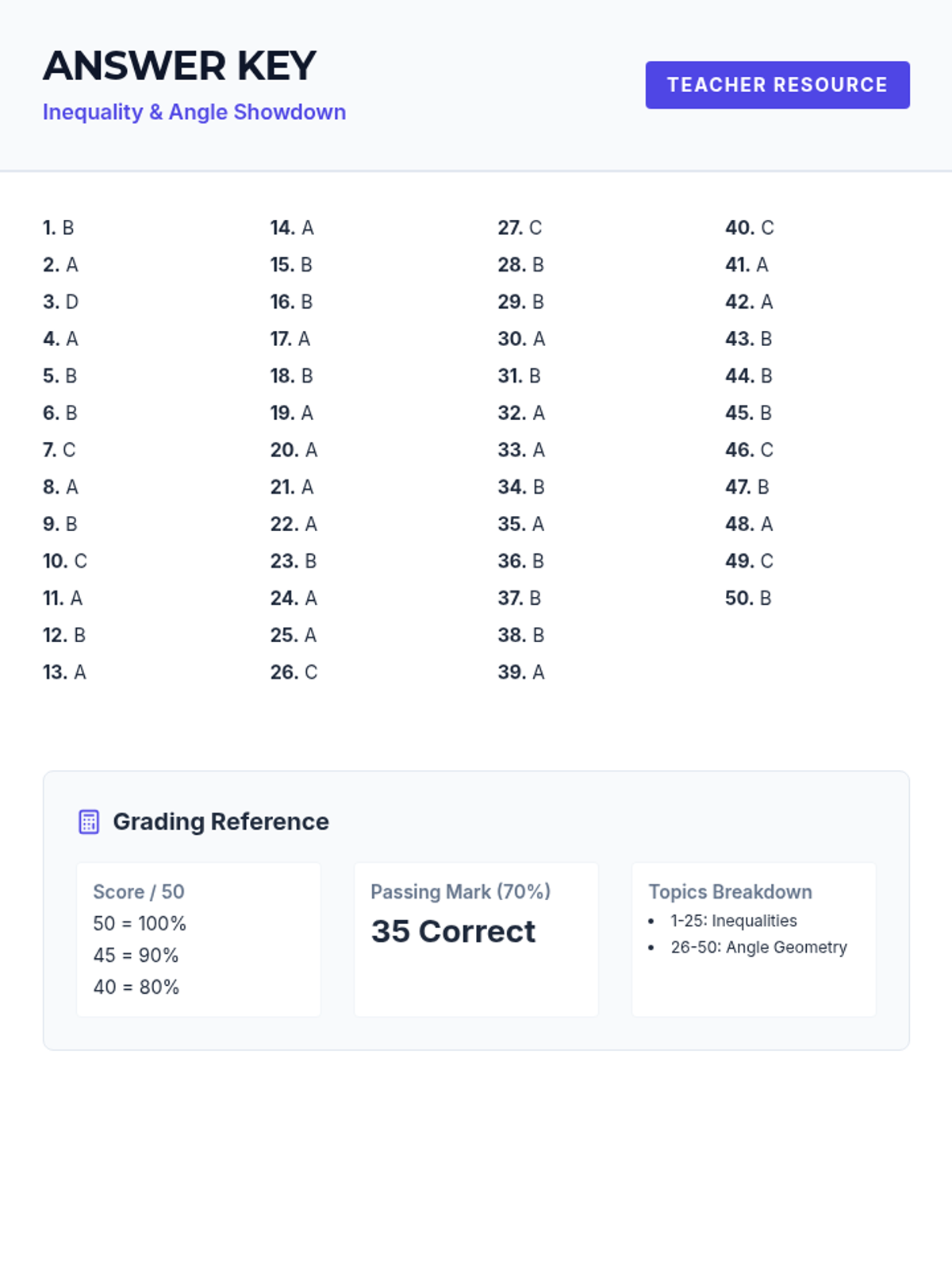This screenshot has height=1270, width=952.
Task: Click answer 3, D
Action: click(61, 302)
